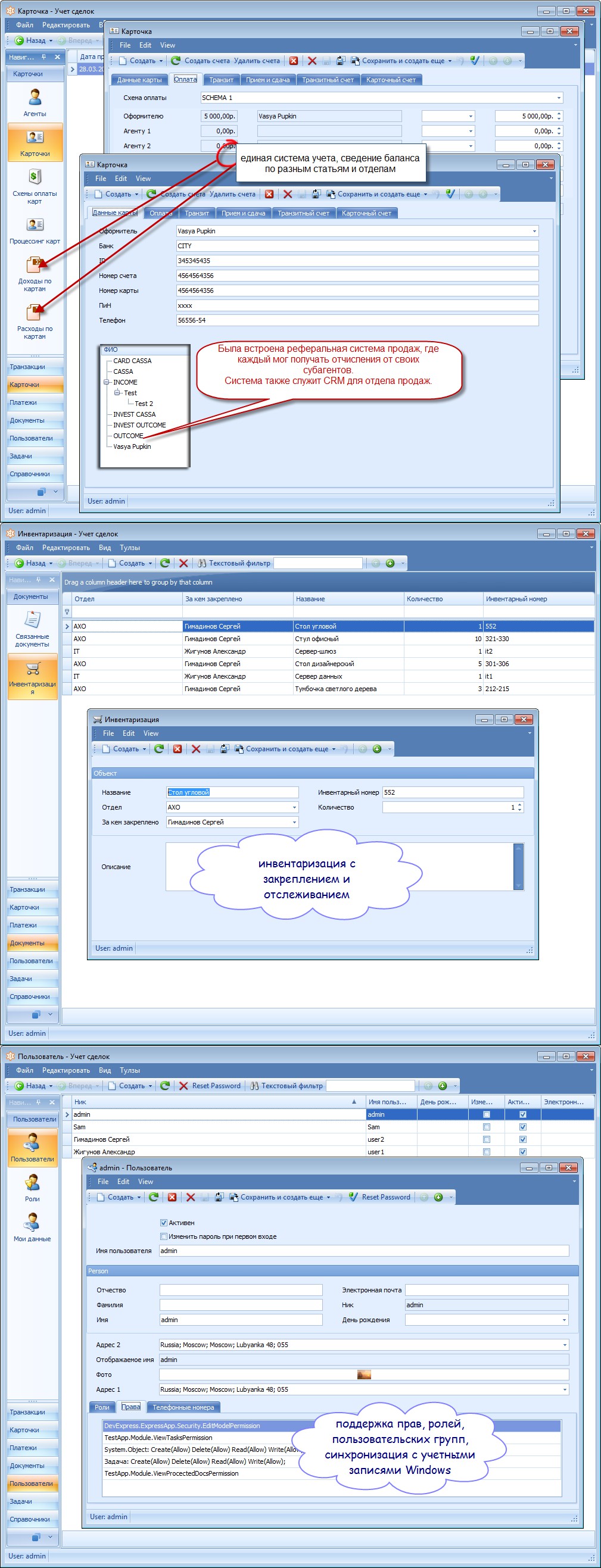Open Мои данные sidebar icon
This screenshot has height=1568, width=601.
32,1227
